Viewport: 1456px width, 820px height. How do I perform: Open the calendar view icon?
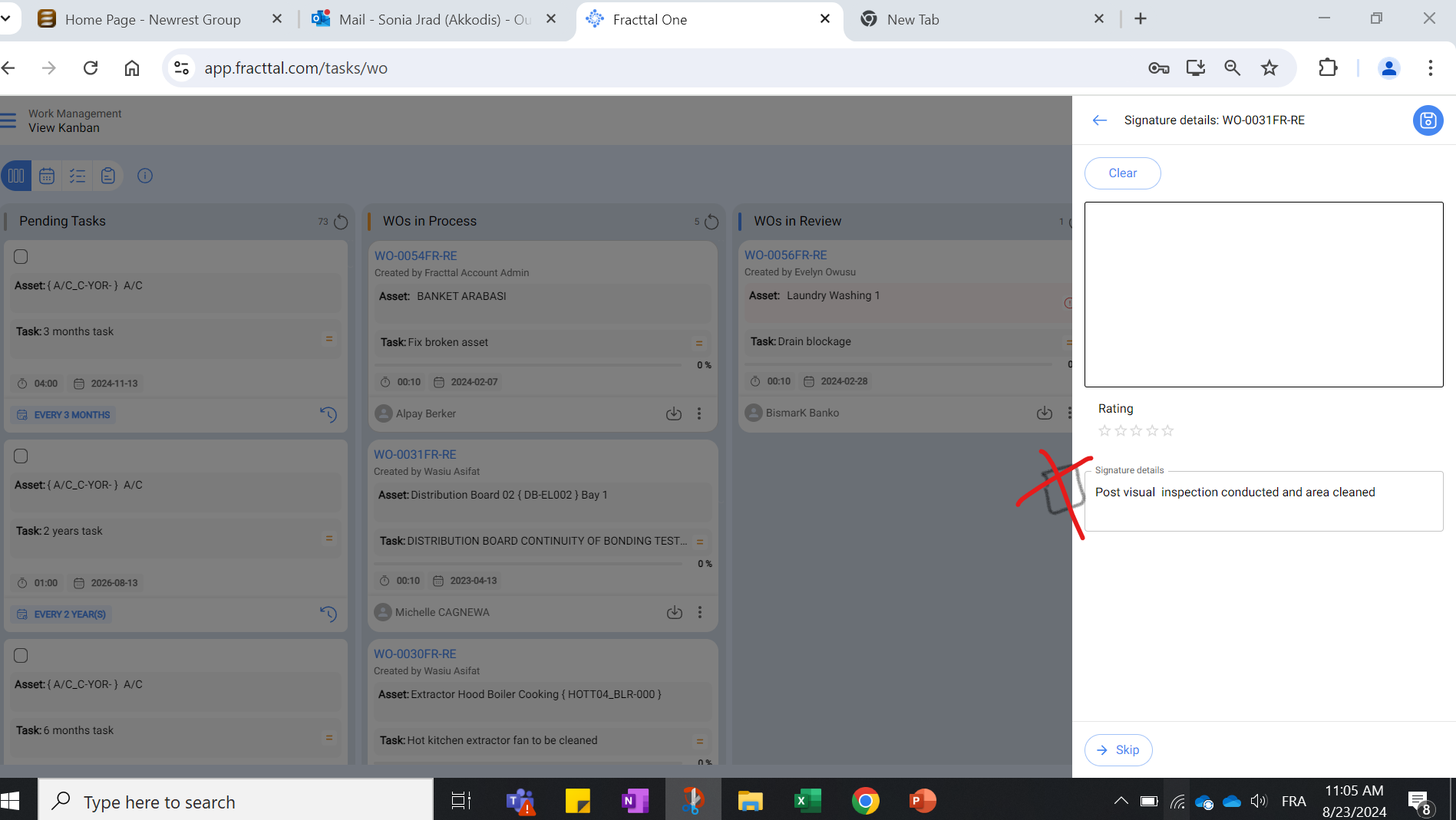click(x=47, y=176)
